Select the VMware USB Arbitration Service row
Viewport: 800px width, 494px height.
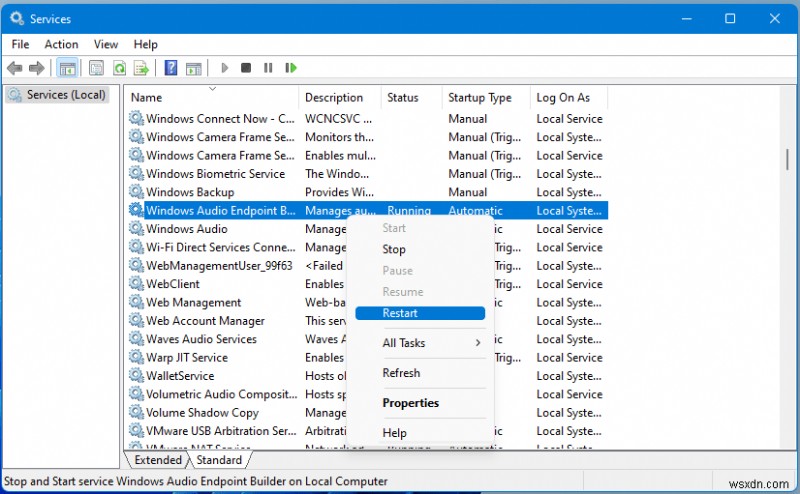[x=367, y=431]
